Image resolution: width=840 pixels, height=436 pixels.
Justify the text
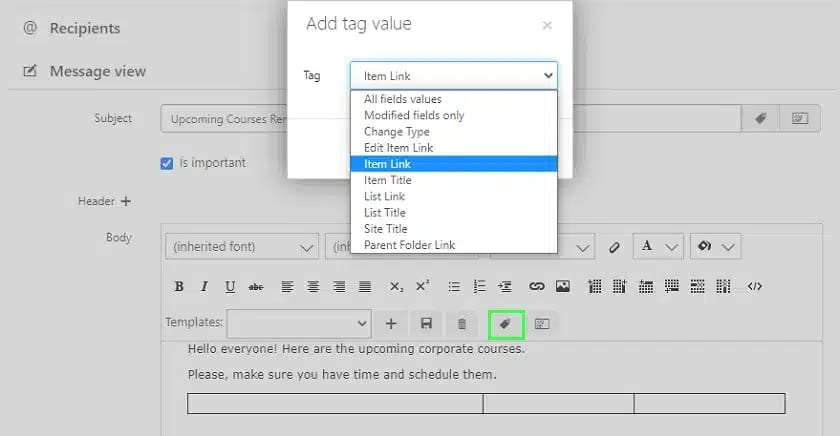(x=365, y=287)
